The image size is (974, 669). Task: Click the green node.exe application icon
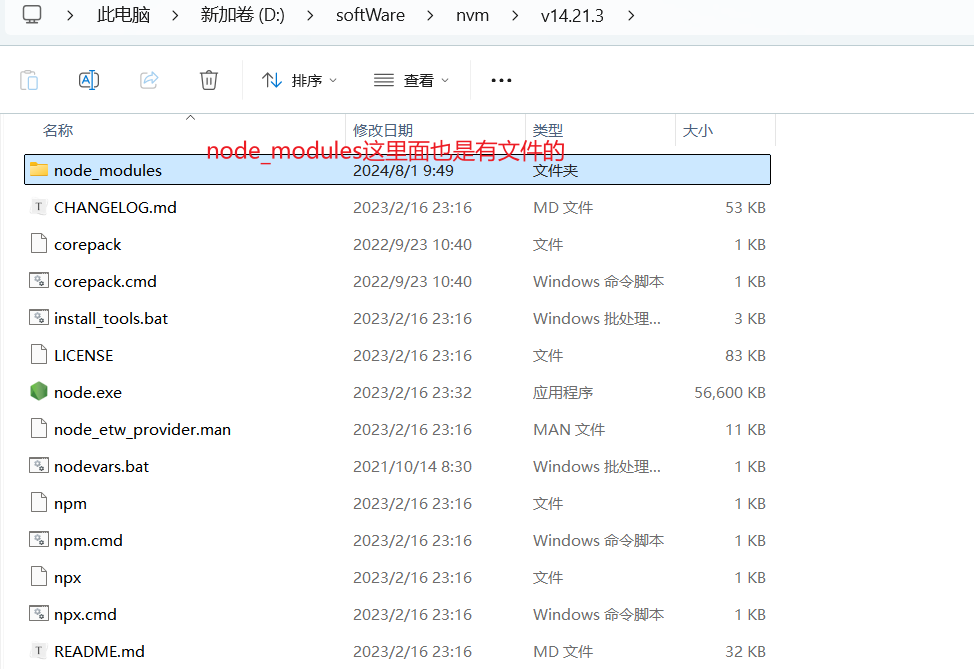(39, 392)
